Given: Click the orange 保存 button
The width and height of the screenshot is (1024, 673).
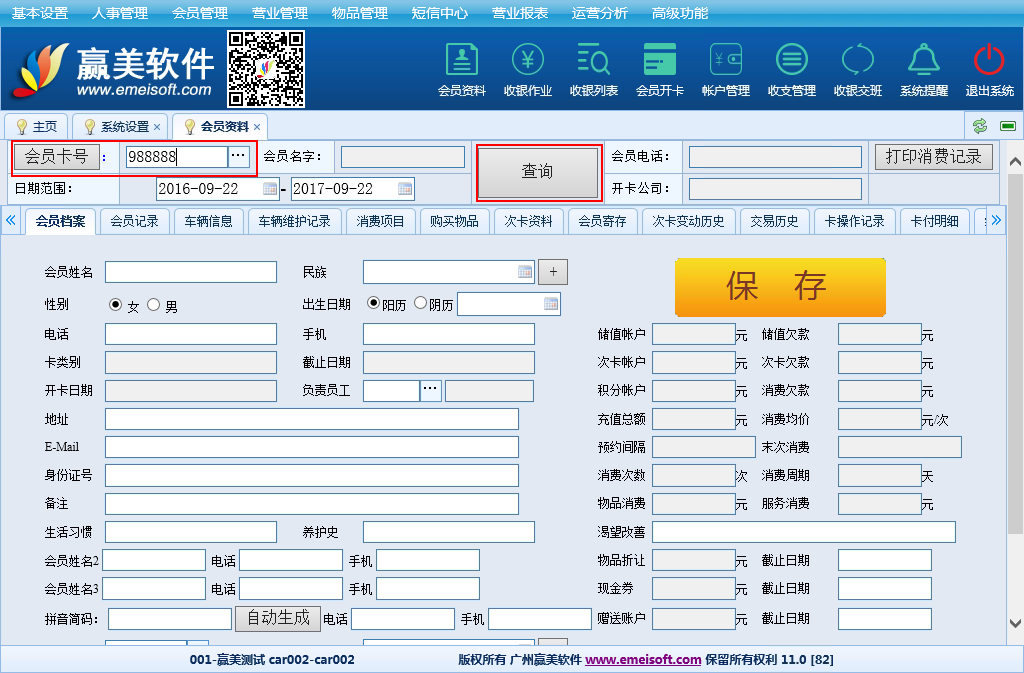Looking at the screenshot, I should pos(780,287).
